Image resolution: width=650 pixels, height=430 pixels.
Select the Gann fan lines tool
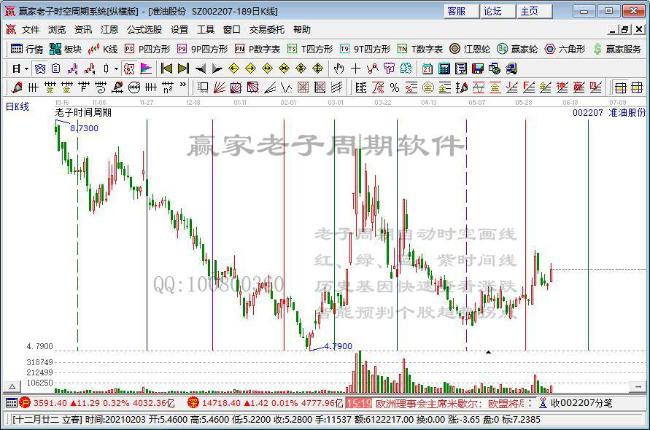click(219, 87)
